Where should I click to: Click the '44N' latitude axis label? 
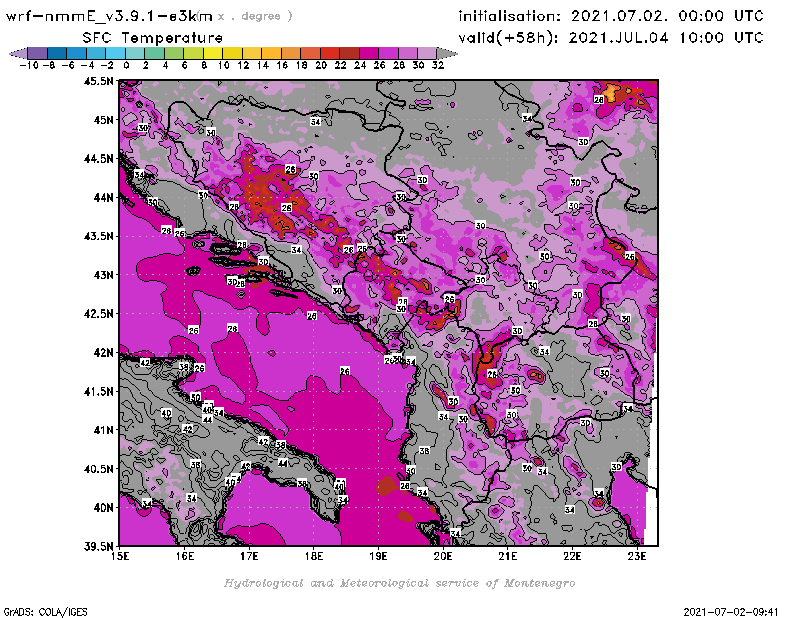point(103,197)
